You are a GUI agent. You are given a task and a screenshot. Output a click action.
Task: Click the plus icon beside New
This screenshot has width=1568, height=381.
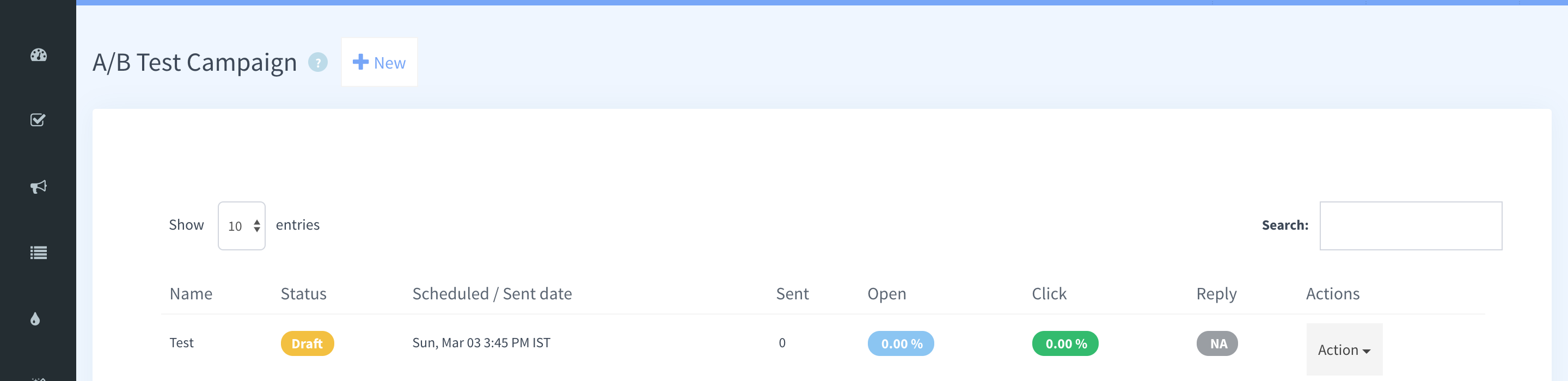click(360, 62)
